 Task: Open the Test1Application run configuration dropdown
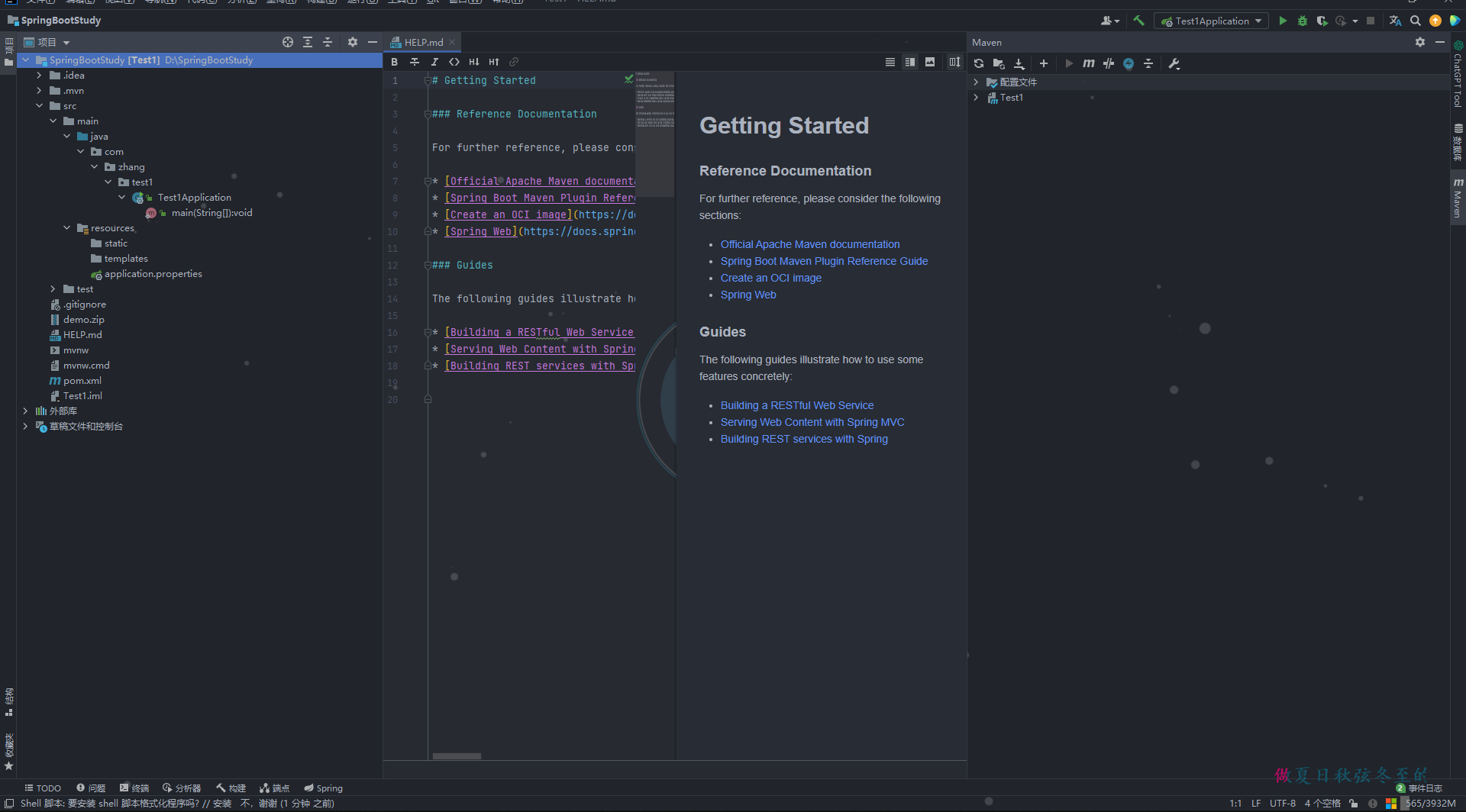click(1211, 21)
